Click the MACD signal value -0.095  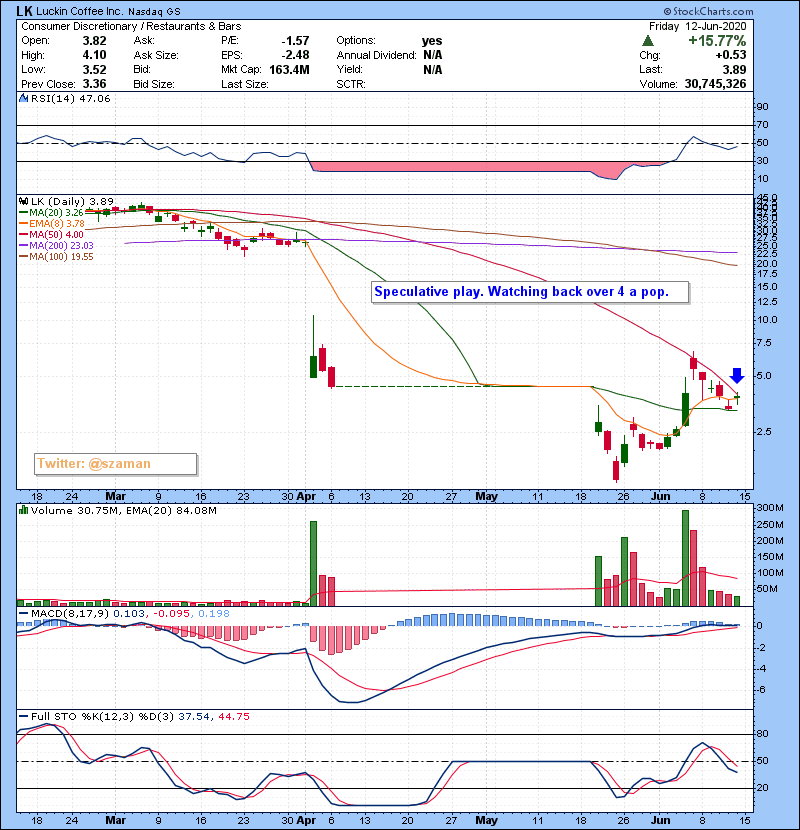(172, 614)
